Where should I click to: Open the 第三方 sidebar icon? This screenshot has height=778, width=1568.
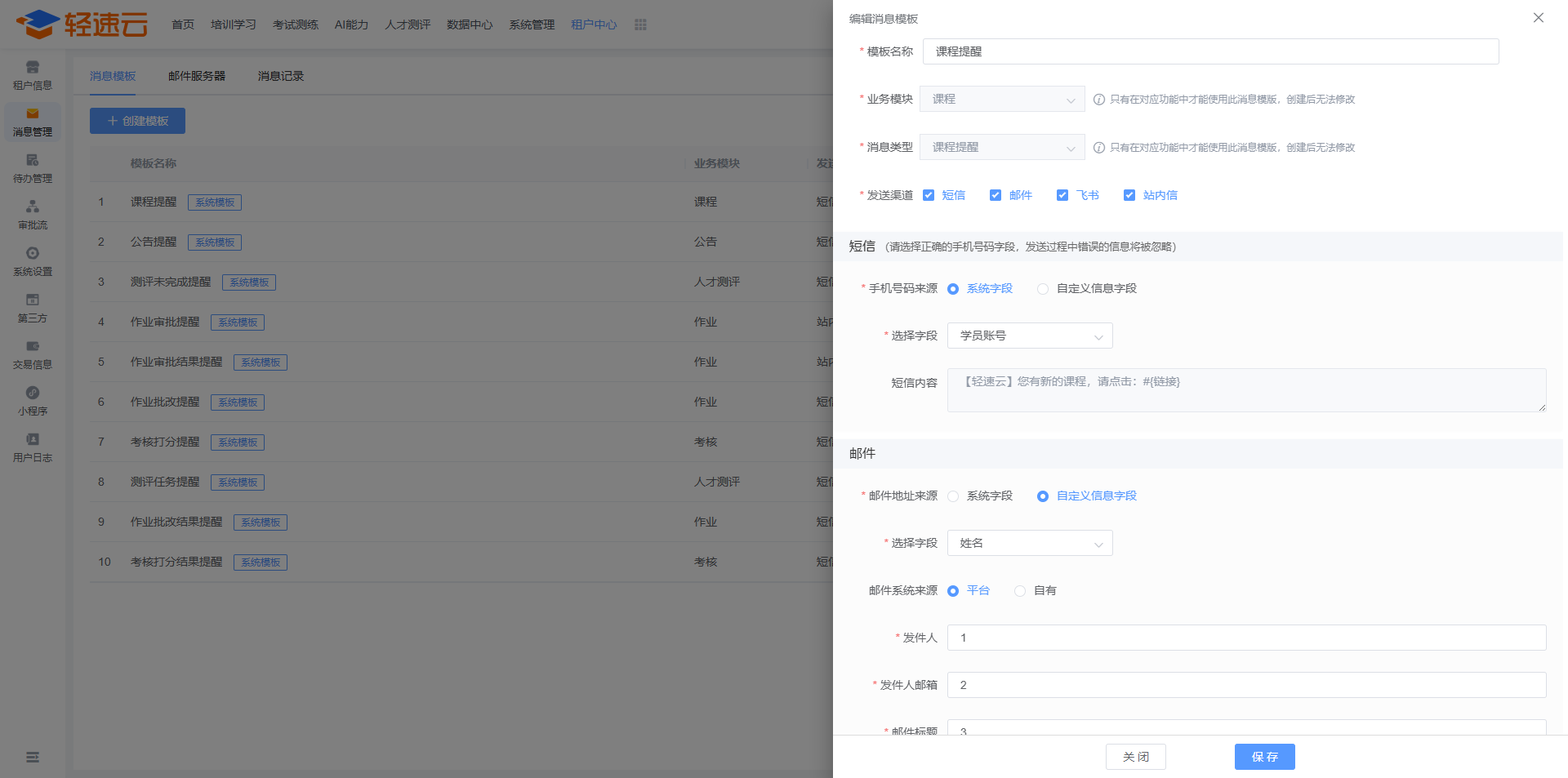point(33,301)
